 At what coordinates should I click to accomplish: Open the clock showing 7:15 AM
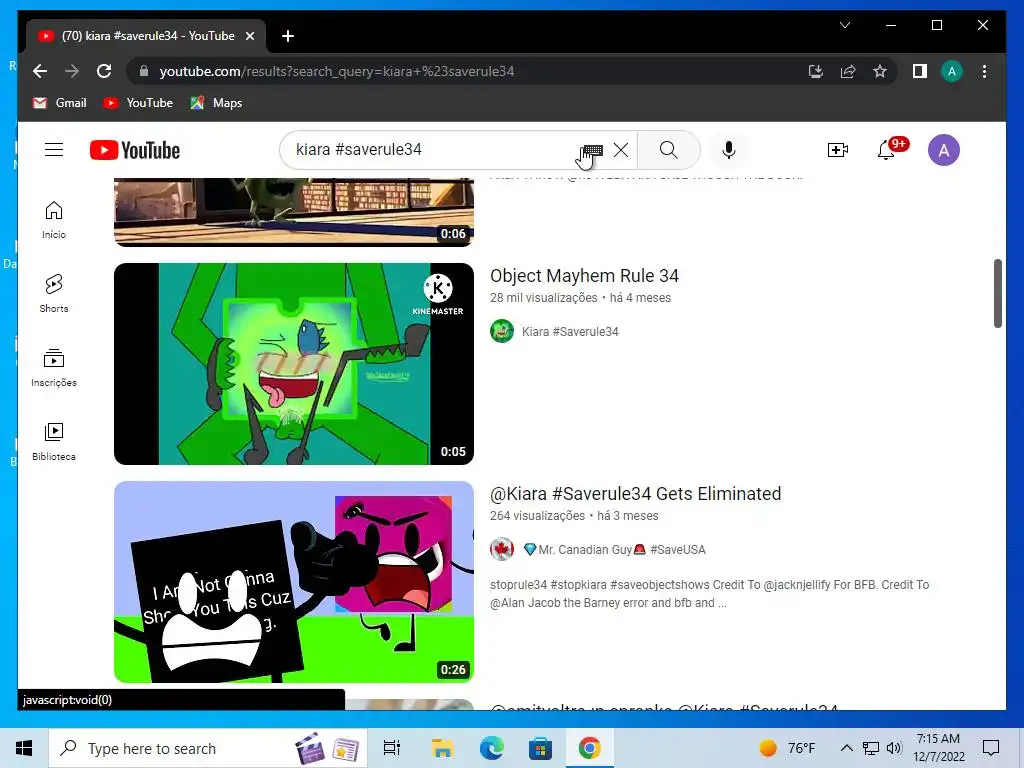point(938,748)
